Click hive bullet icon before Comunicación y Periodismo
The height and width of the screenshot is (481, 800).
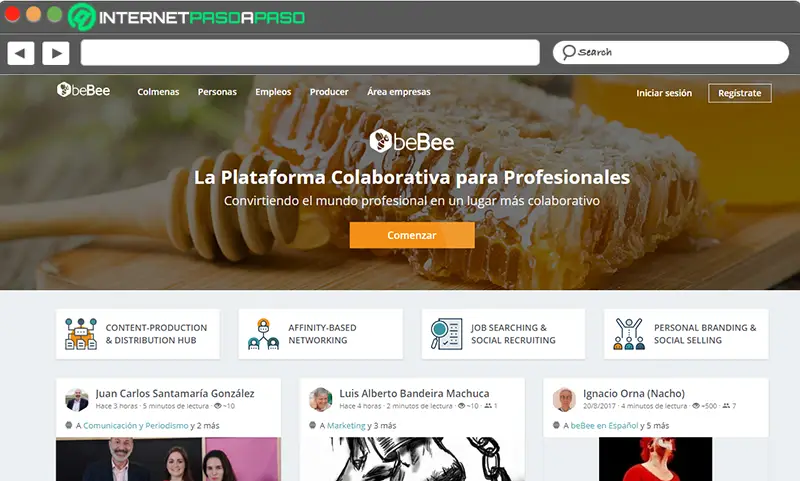[69, 425]
